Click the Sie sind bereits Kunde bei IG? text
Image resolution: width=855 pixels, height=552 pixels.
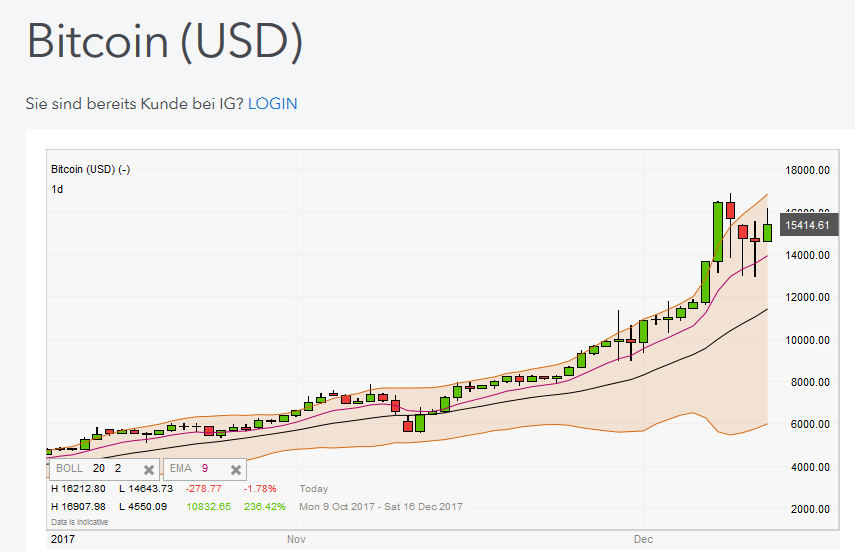tap(135, 104)
